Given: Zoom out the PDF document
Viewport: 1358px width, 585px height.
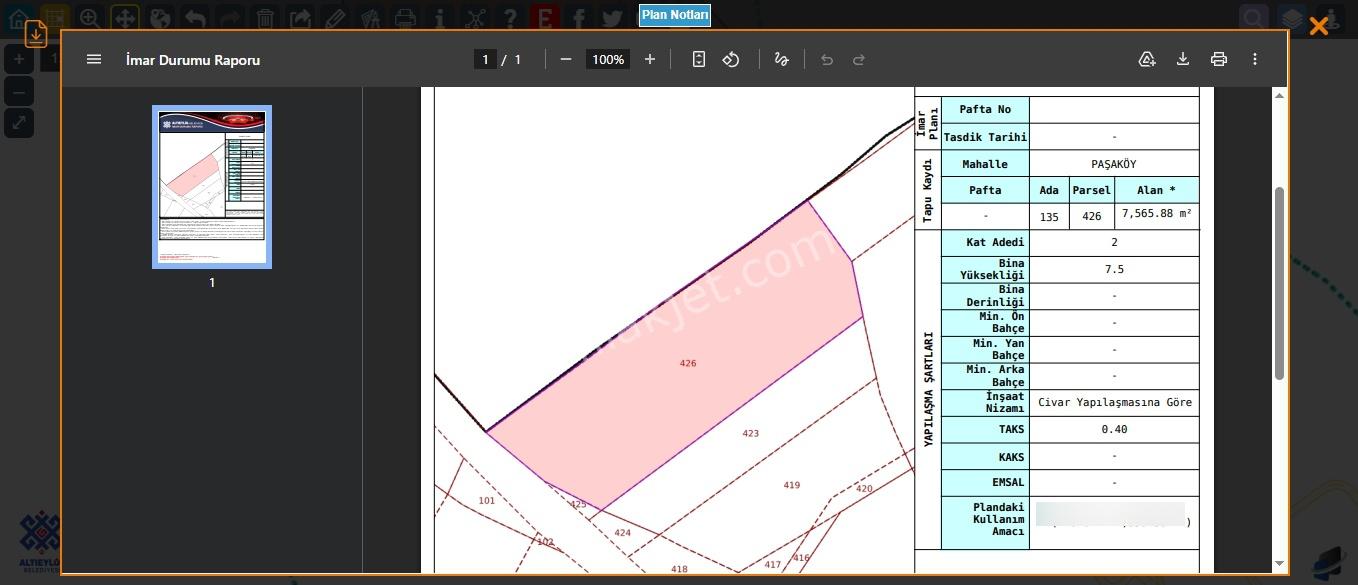Looking at the screenshot, I should click(566, 59).
